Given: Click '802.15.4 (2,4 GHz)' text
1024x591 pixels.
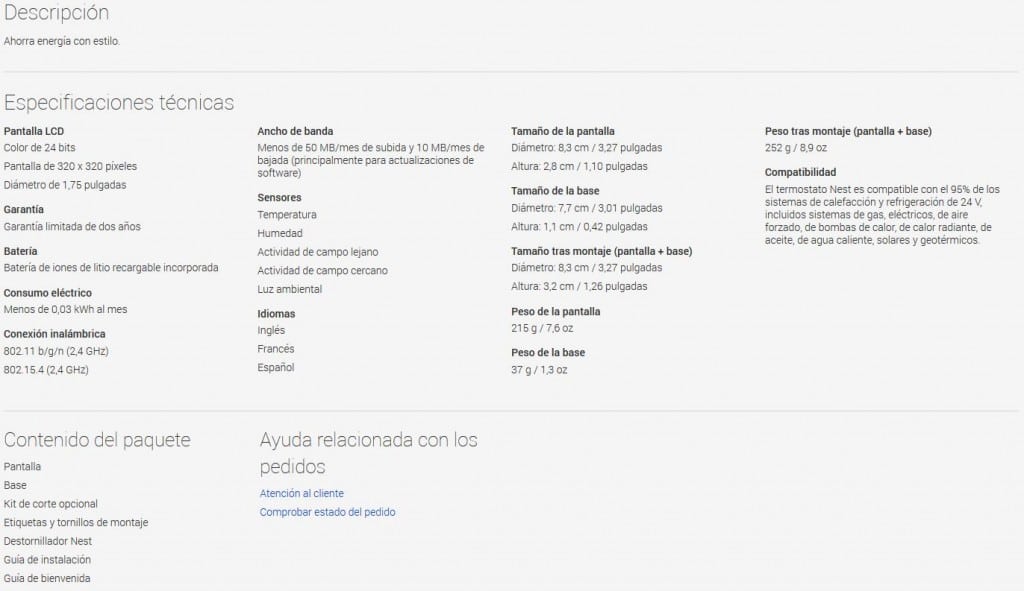Looking at the screenshot, I should click(x=46, y=370).
